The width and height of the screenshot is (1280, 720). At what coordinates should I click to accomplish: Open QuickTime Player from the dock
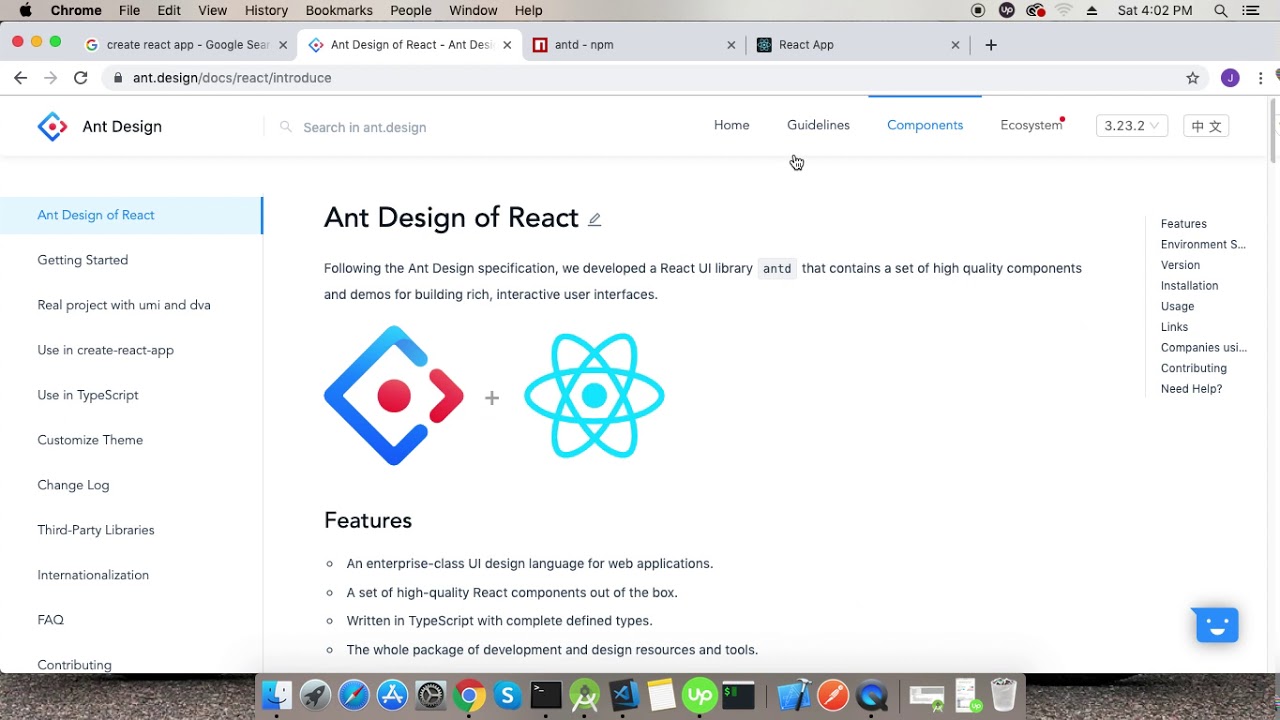point(872,695)
